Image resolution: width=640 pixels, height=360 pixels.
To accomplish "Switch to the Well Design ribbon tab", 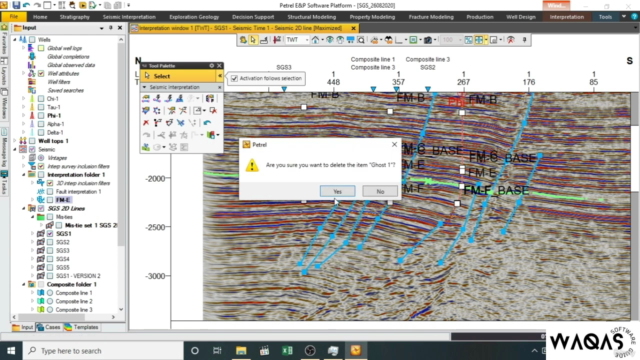I will pos(520,17).
